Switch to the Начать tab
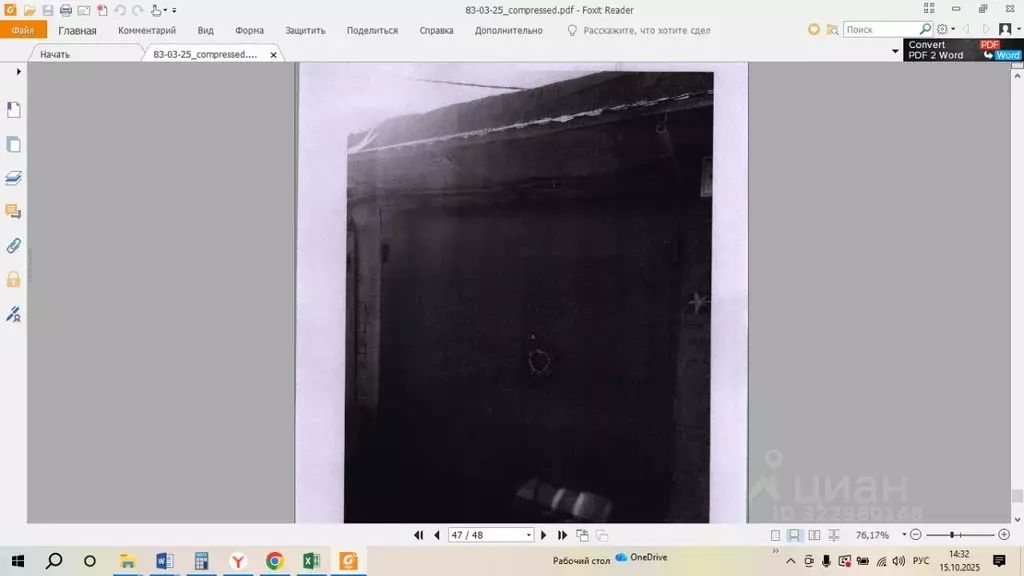This screenshot has width=1024, height=576. [55, 54]
